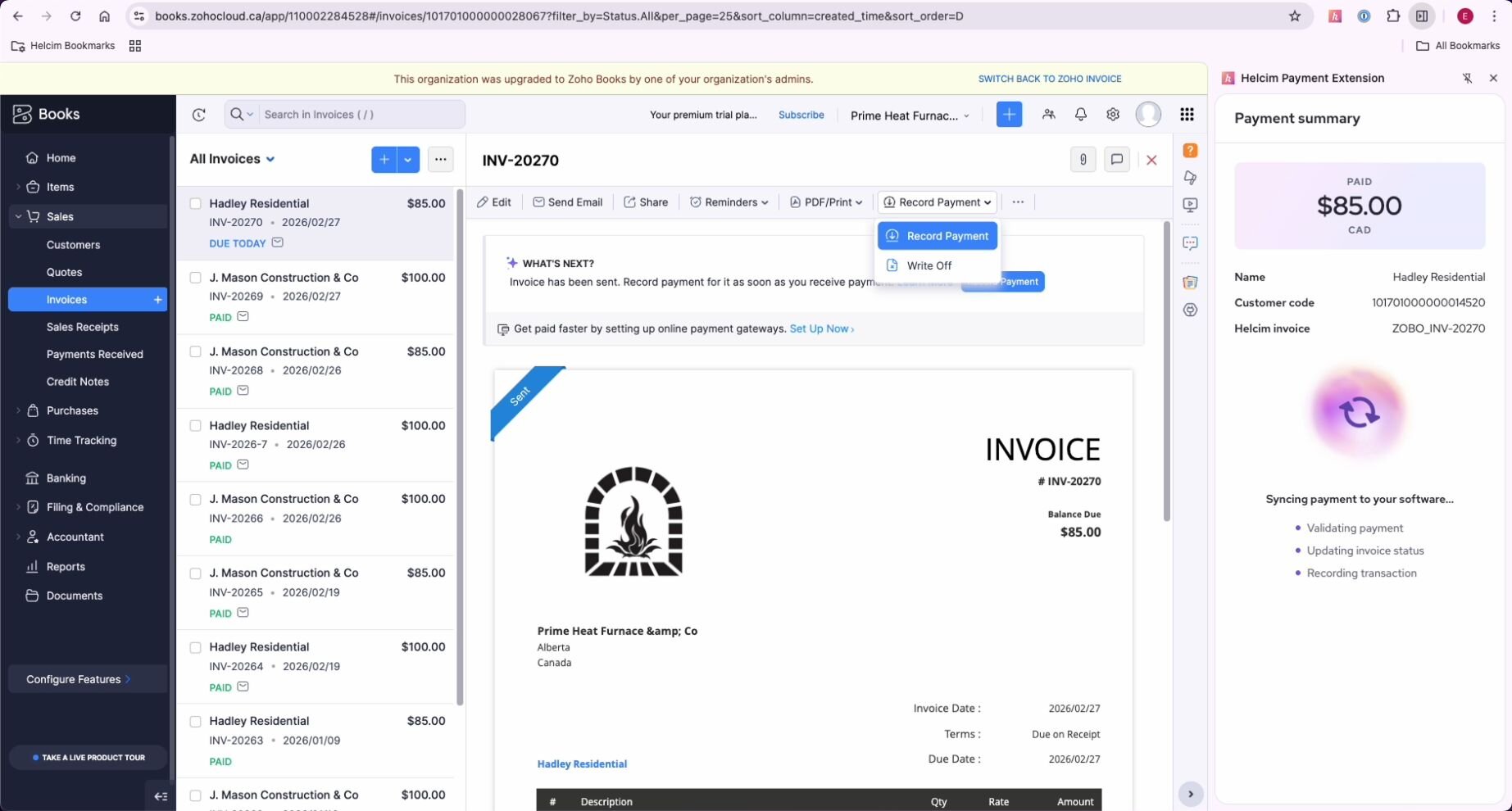Viewport: 1512px width, 811px height.
Task: Click the Helcim extension icon in browser toolbar
Action: click(1335, 16)
